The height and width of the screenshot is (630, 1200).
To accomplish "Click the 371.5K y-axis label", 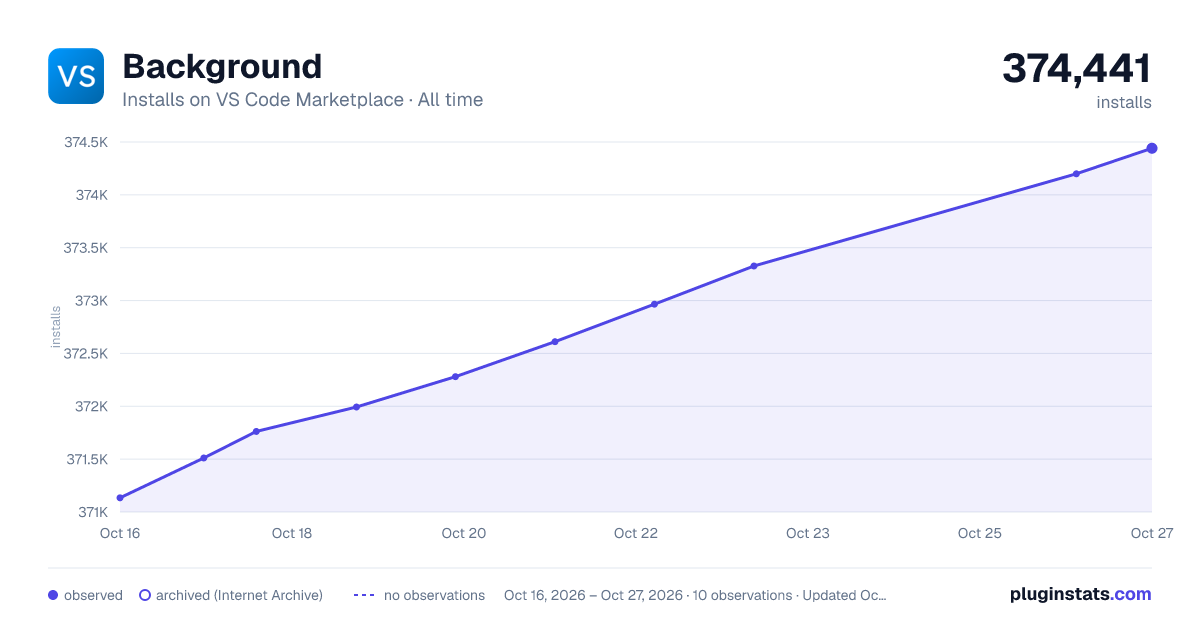I will [x=87, y=460].
